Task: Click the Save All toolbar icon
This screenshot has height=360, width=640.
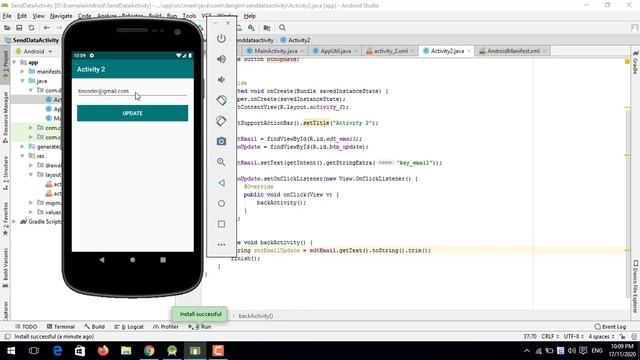Action: pyautogui.click(x=19, y=28)
